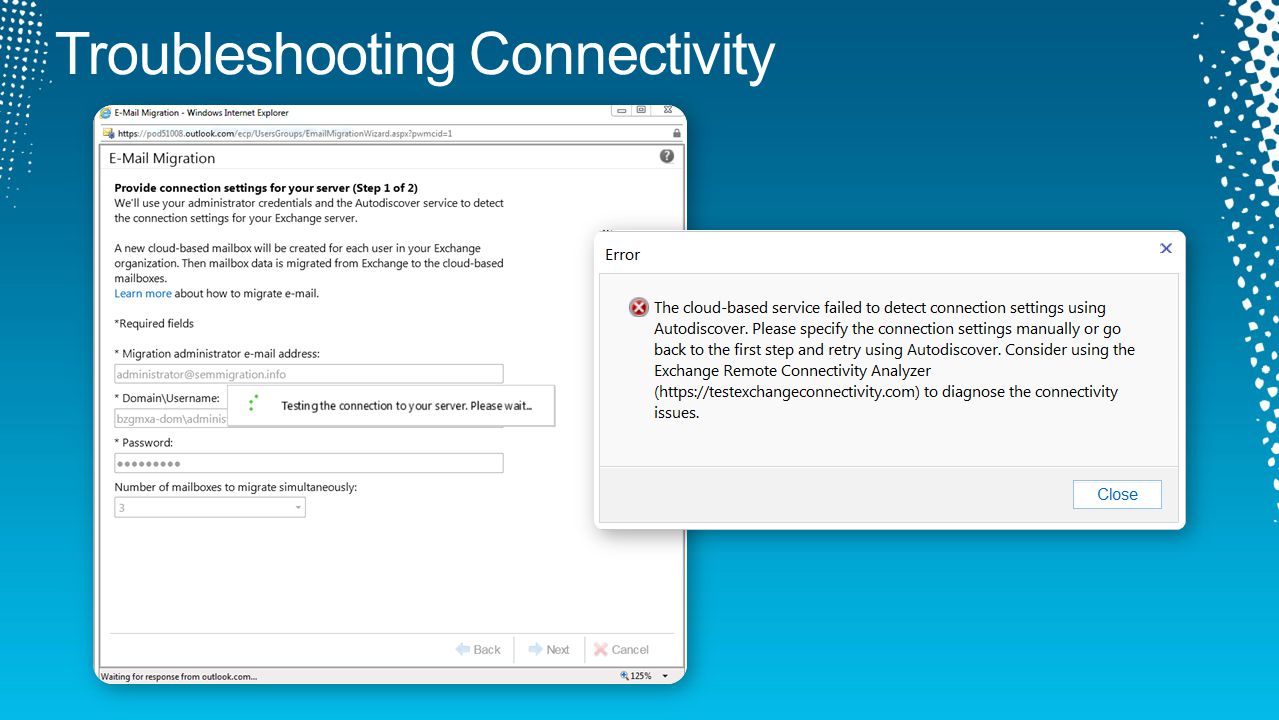Select the Password field
The width and height of the screenshot is (1279, 720).
(309, 463)
